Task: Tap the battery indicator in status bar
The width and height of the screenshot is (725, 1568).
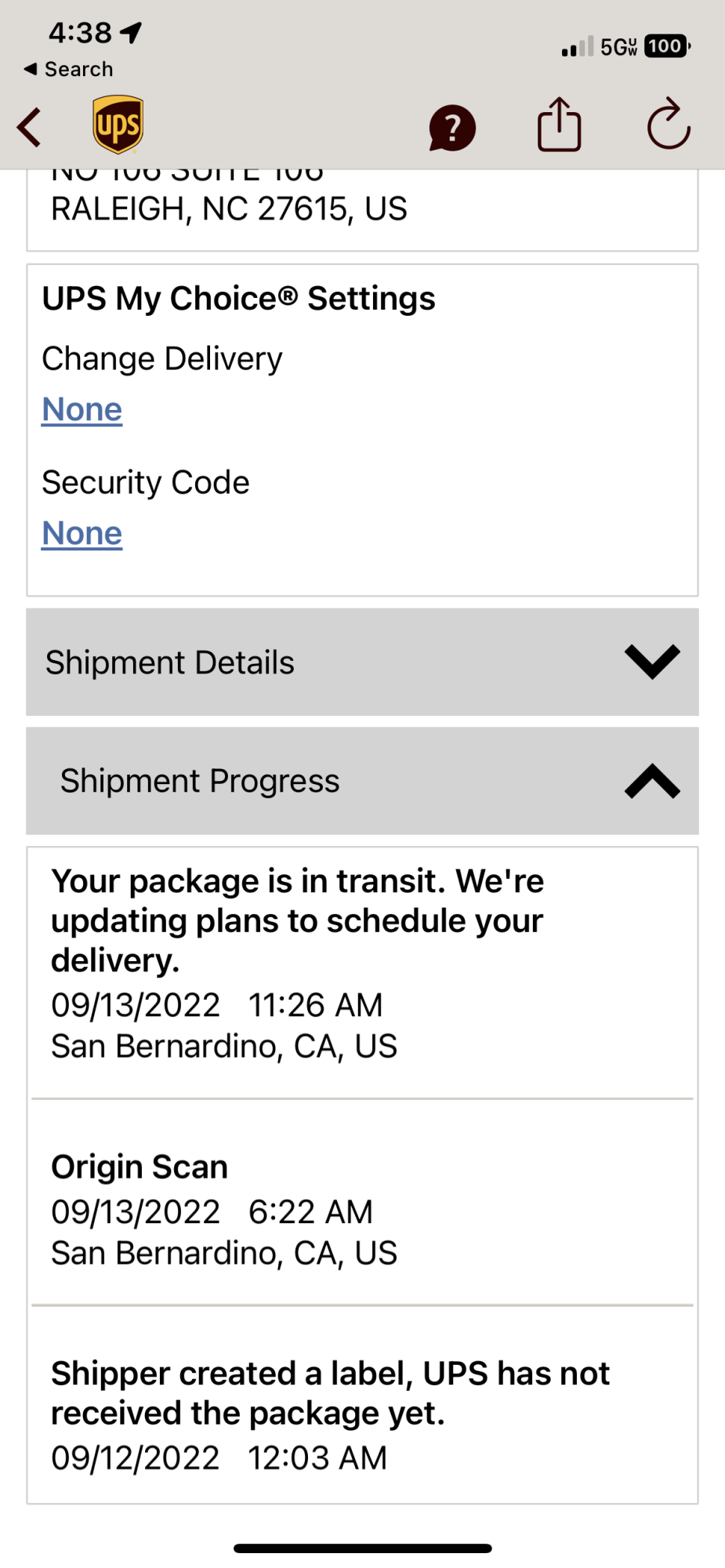Action: [666, 46]
